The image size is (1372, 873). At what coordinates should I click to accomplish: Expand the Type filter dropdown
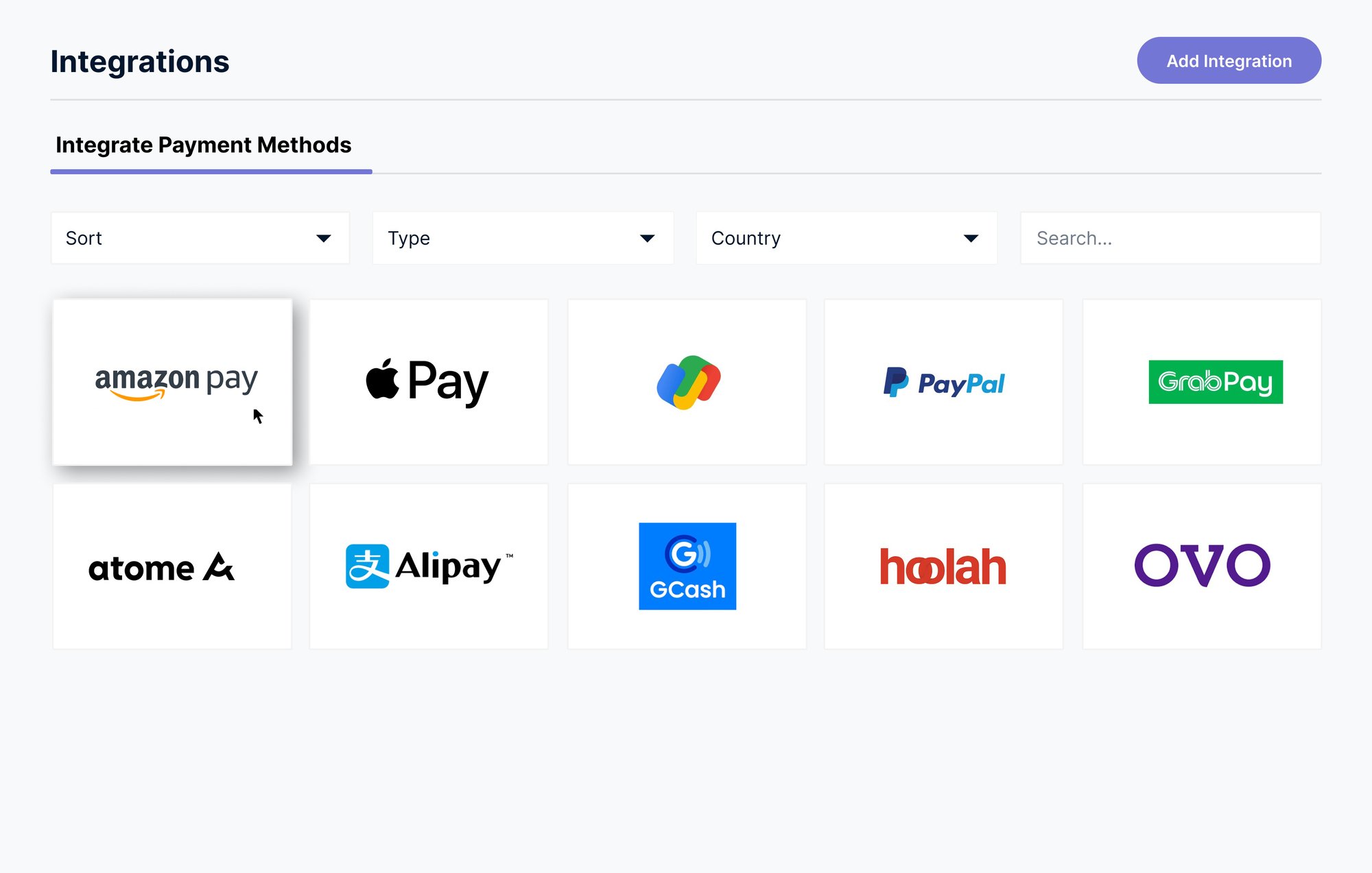[x=523, y=238]
